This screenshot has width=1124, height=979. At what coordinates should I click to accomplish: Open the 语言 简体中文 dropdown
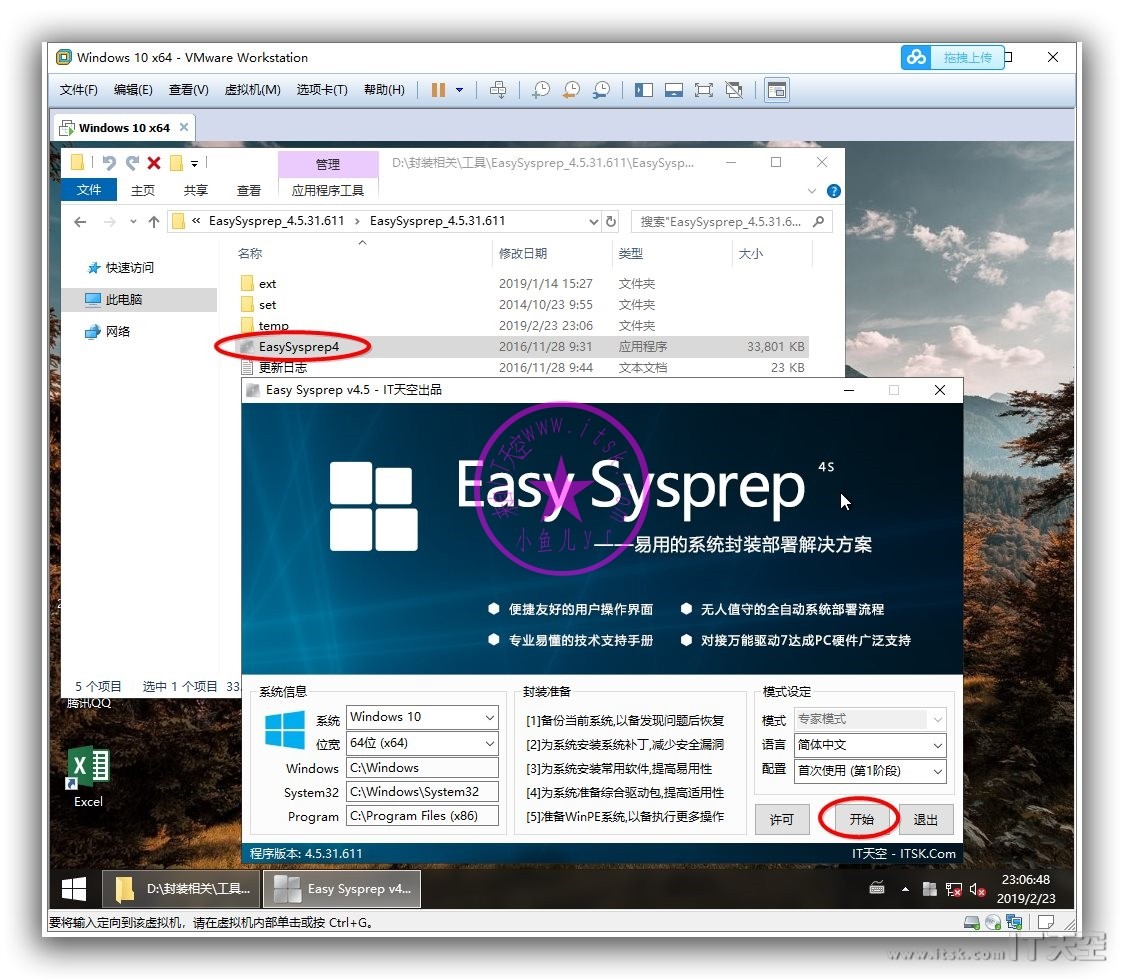click(870, 745)
